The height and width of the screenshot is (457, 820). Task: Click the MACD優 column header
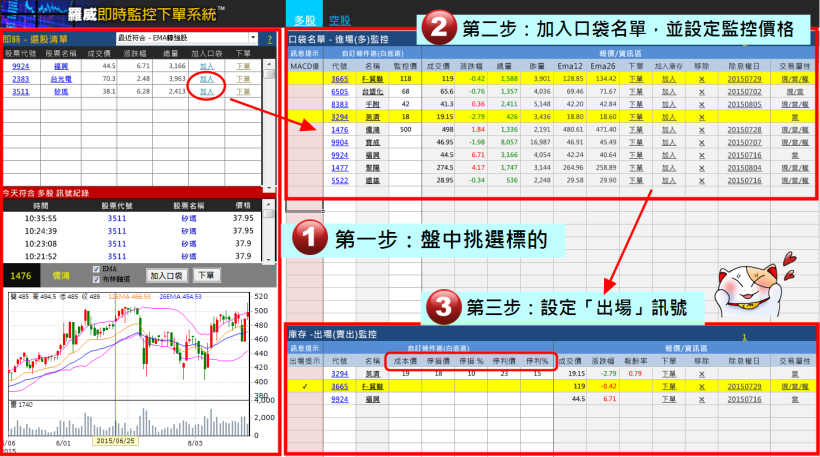304,66
